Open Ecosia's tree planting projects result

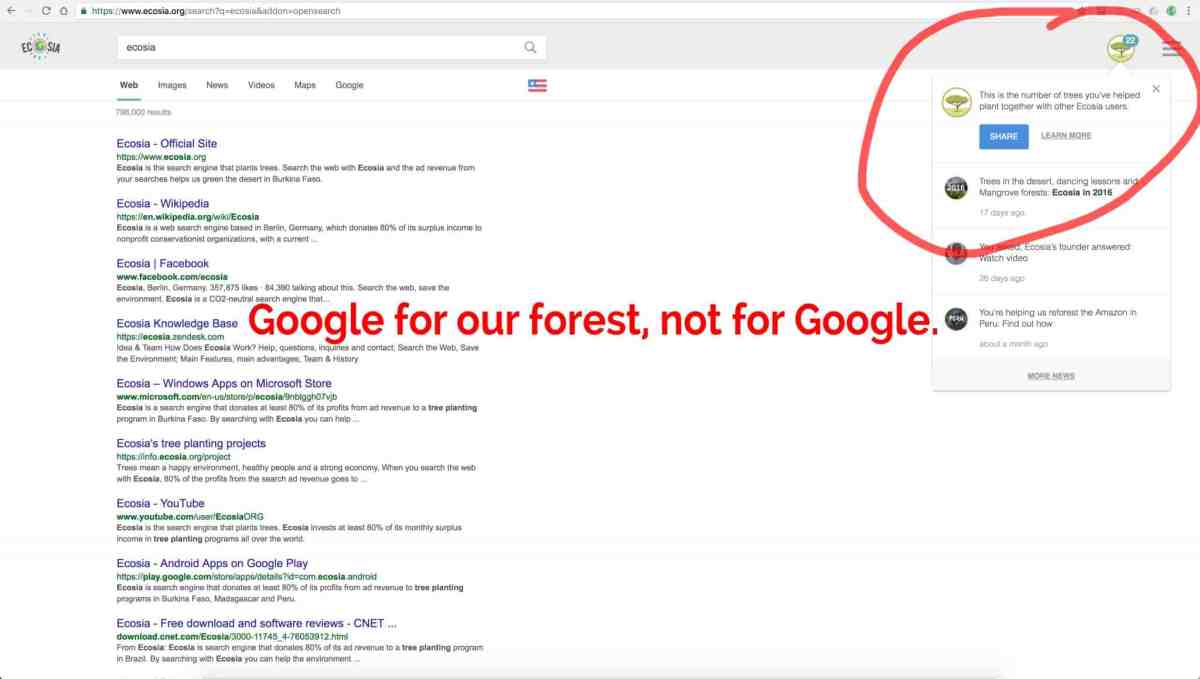click(x=191, y=444)
